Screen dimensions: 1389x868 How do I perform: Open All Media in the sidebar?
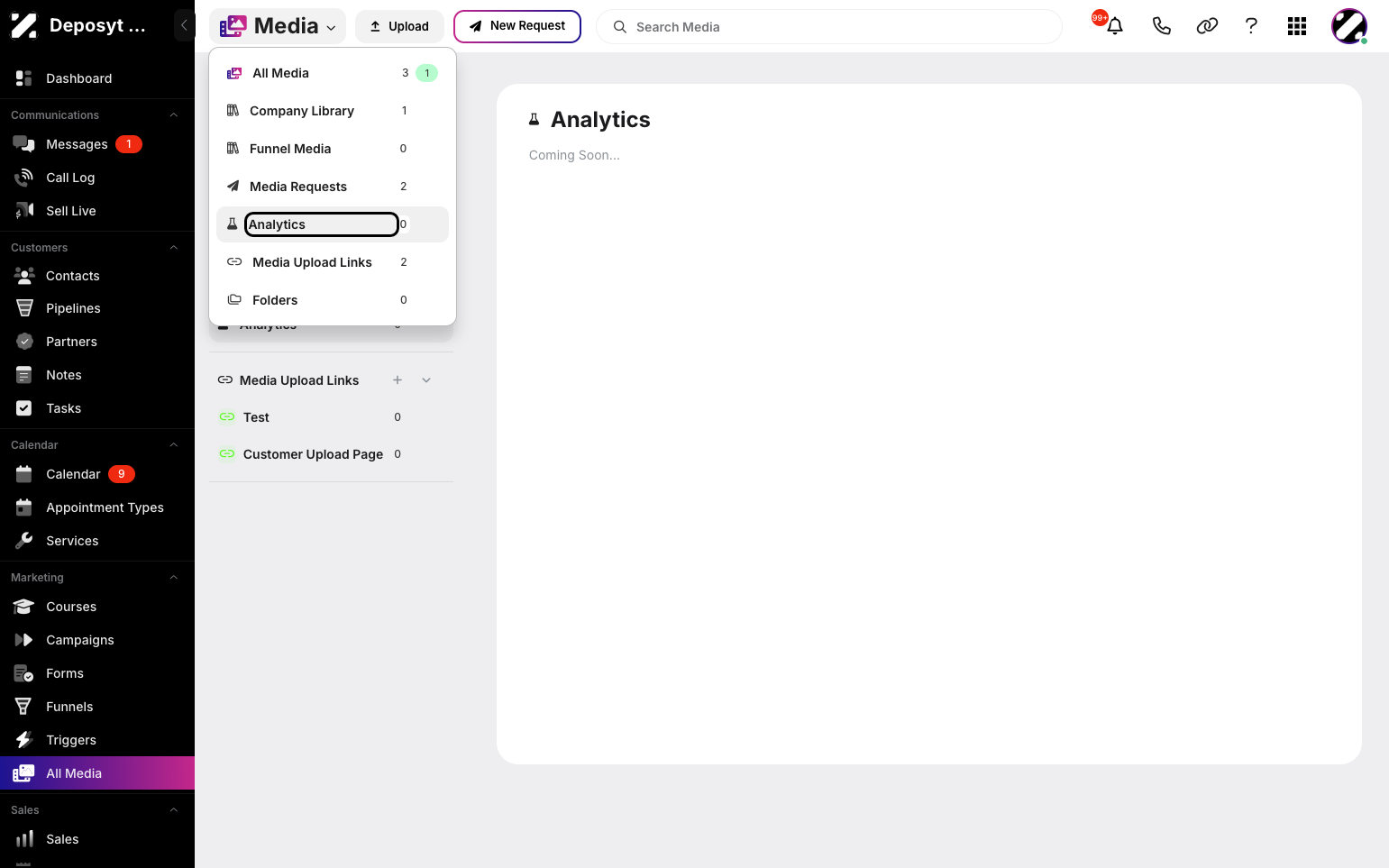(x=97, y=773)
